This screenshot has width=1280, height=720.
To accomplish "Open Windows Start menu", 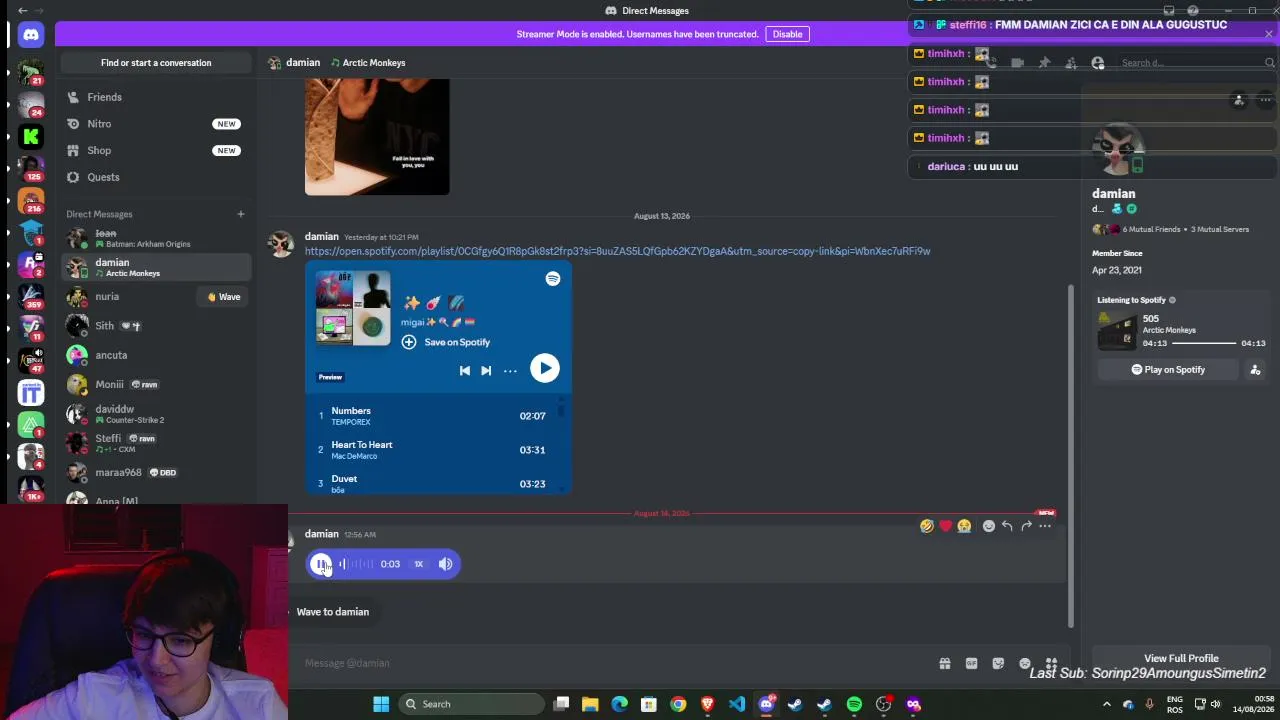I will coord(381,704).
